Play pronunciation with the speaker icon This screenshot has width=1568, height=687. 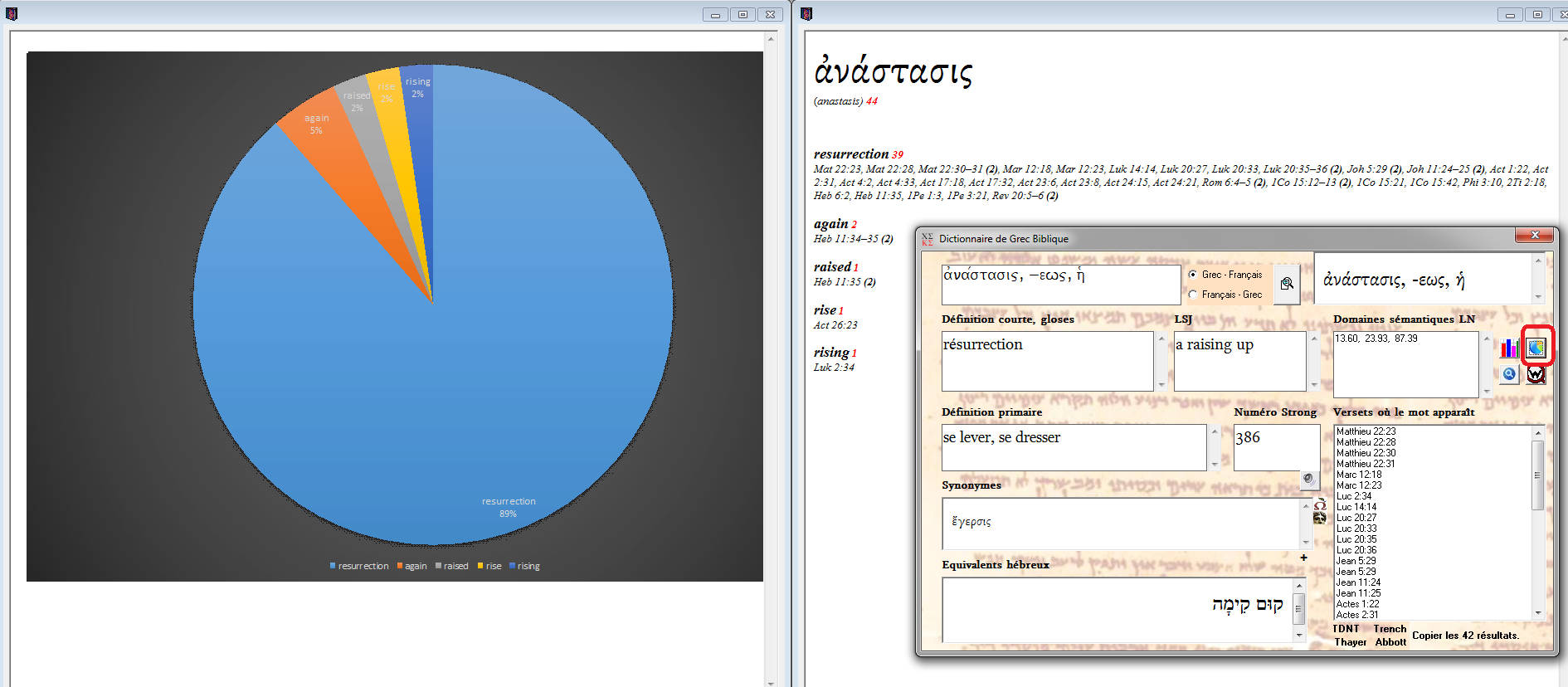coord(1308,479)
